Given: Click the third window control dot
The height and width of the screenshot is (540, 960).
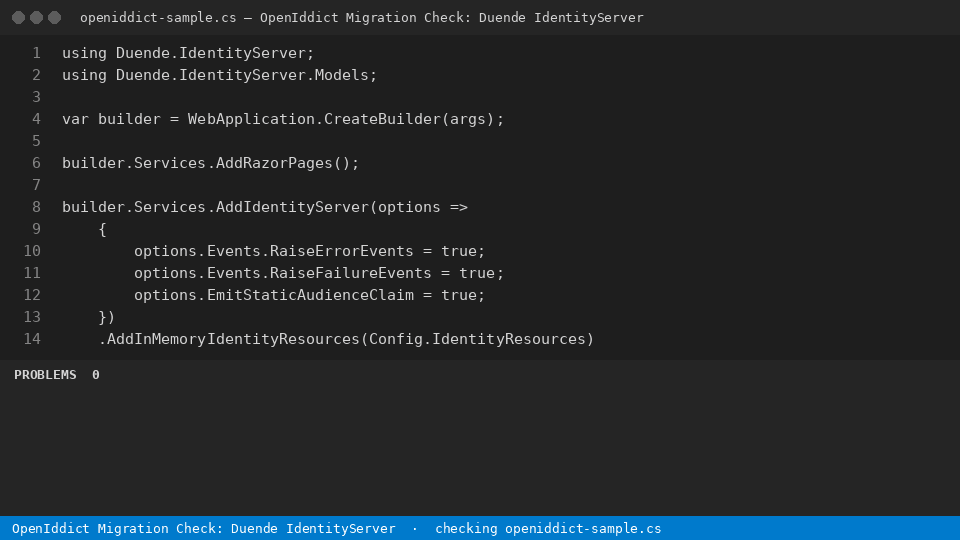Looking at the screenshot, I should pos(54,18).
